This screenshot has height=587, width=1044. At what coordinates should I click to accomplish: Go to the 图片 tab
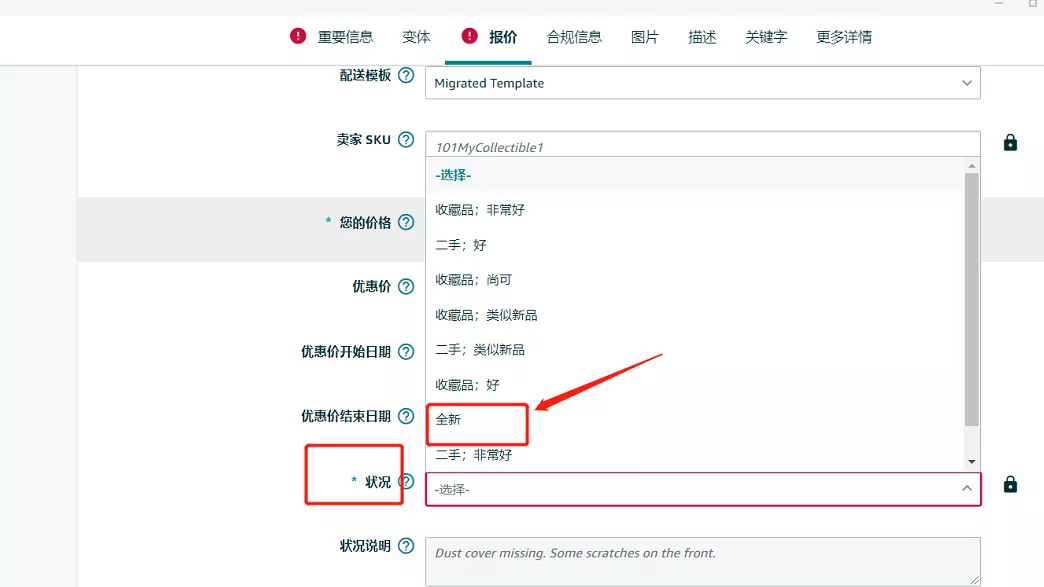tap(645, 37)
